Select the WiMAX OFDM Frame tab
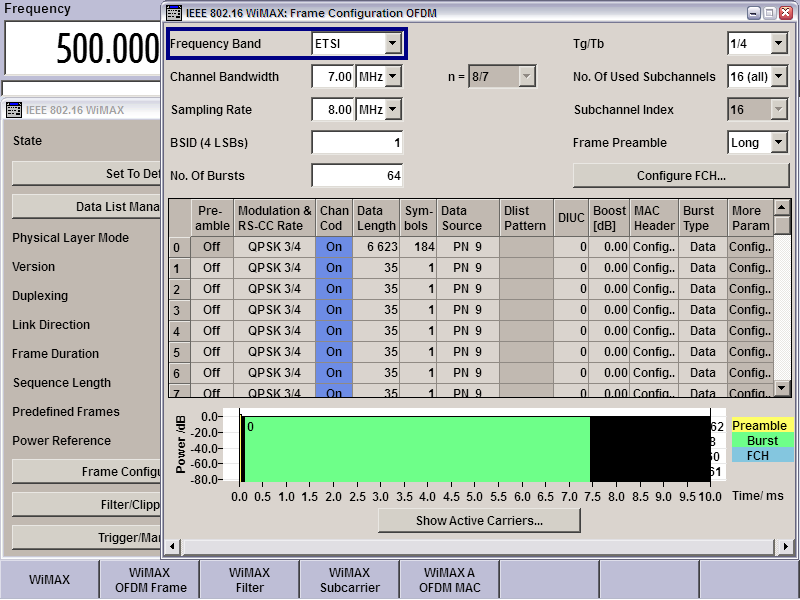 (x=150, y=580)
